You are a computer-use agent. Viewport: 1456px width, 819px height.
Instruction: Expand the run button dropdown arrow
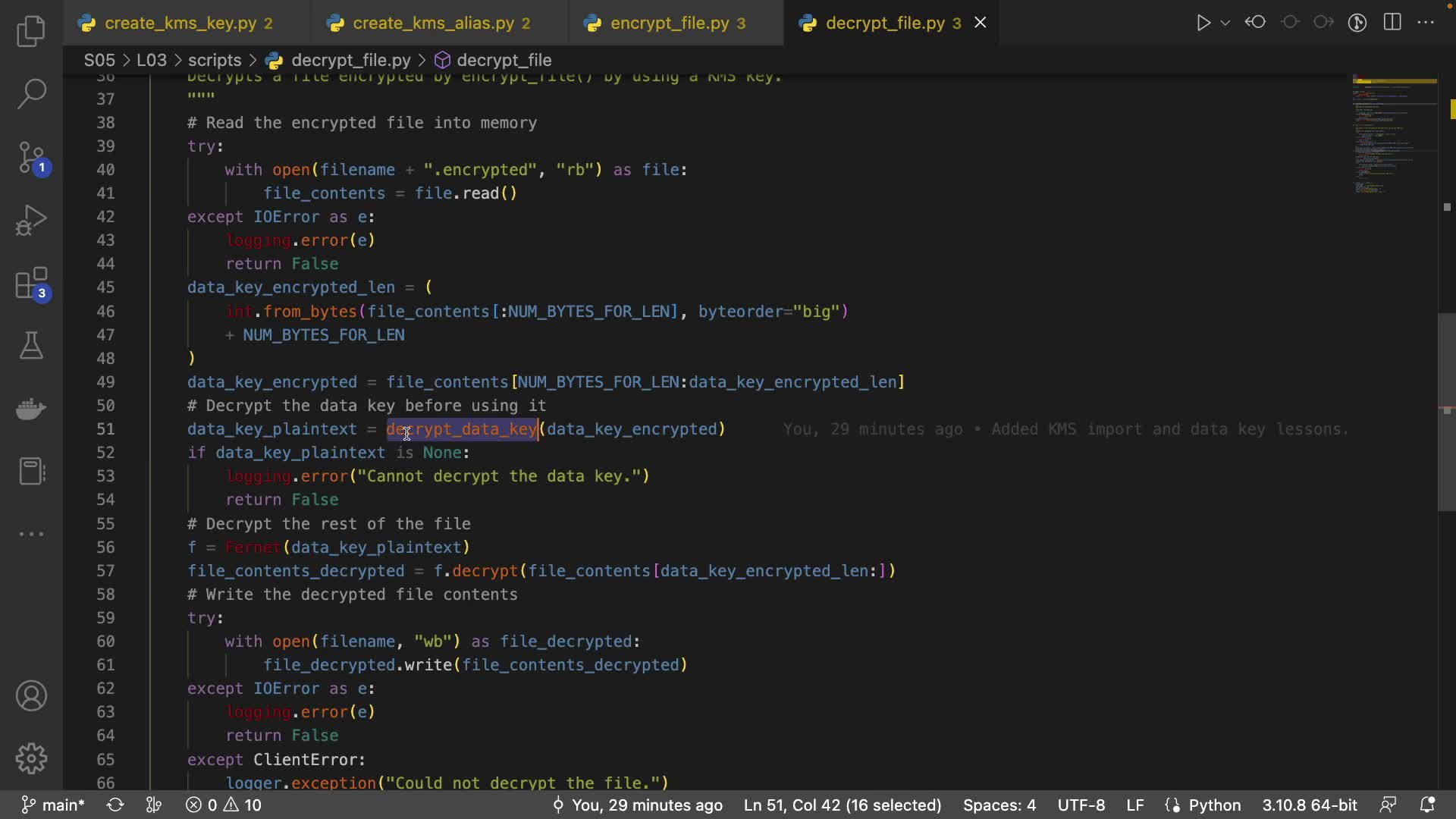click(1225, 23)
